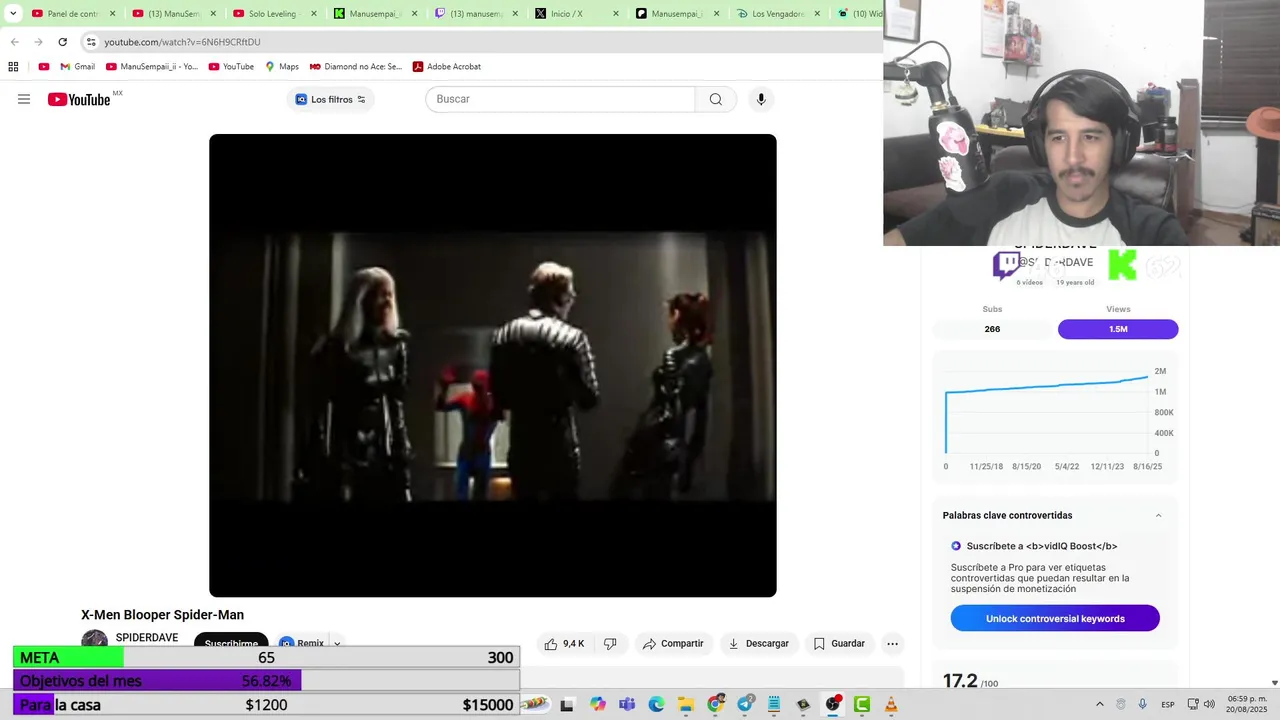Open VLC media player from the taskbar

pyautogui.click(x=891, y=704)
